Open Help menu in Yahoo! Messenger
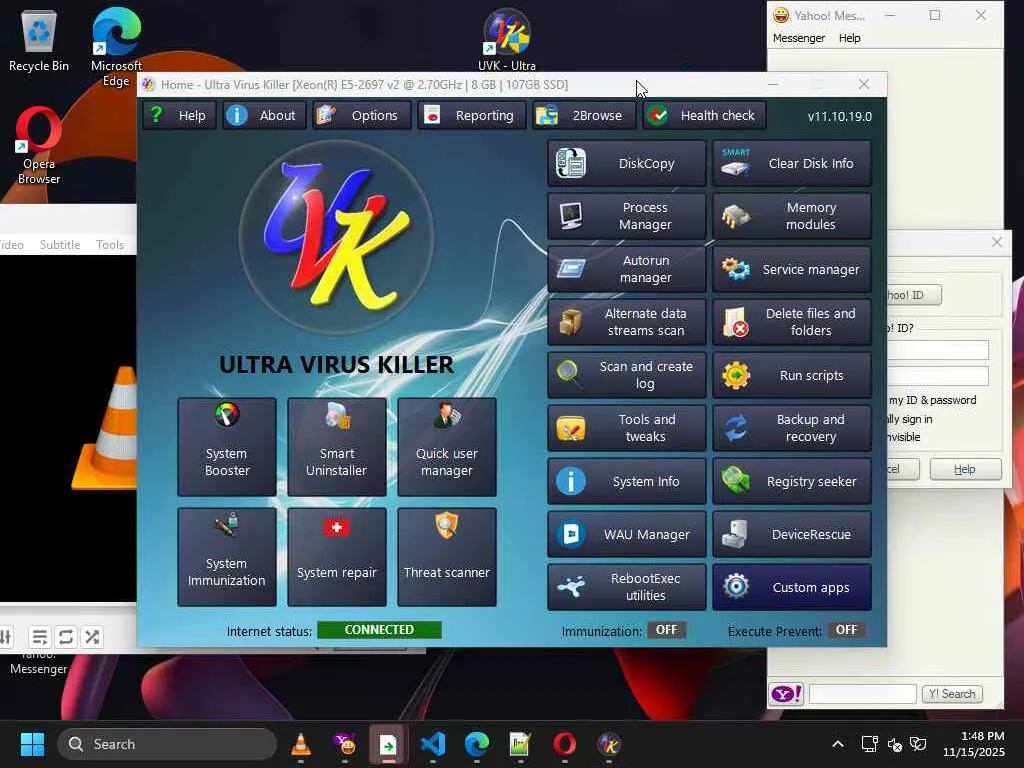The image size is (1024, 768). 850,38
